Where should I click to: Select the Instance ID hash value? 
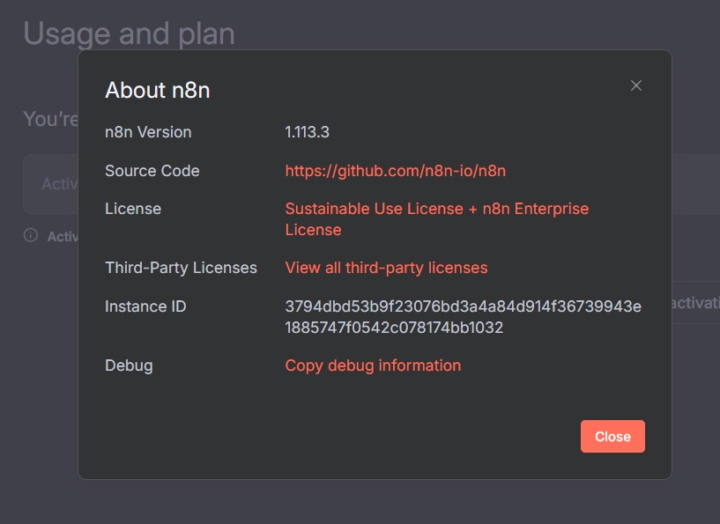(x=463, y=317)
